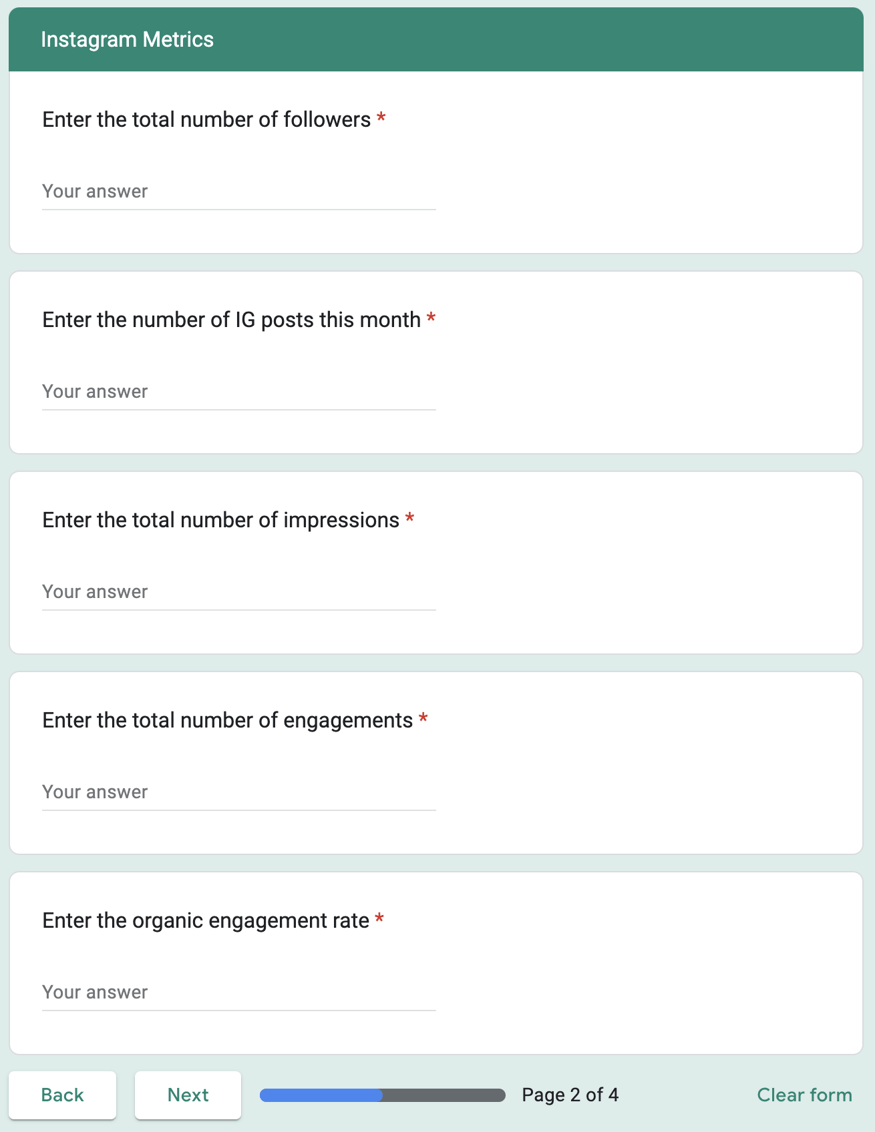Click the Your answer placeholder under impressions
The image size is (875, 1132).
click(96, 591)
